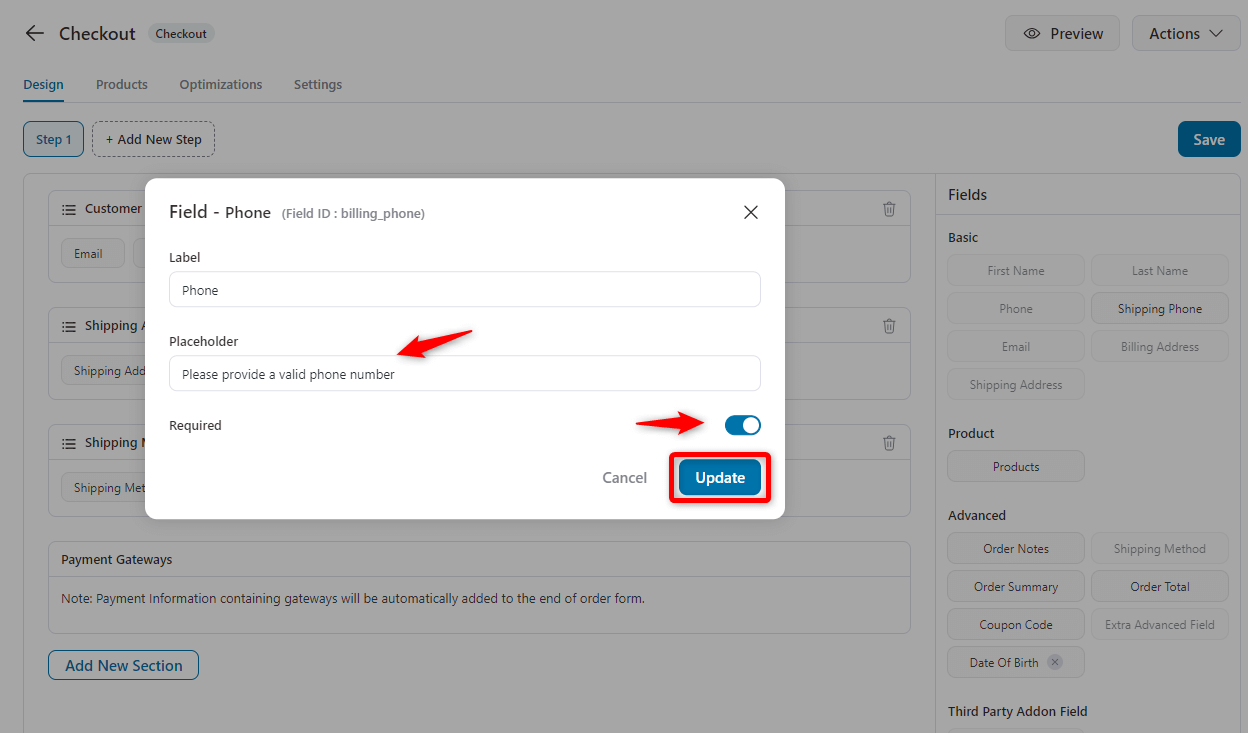Select the Shipping Address field in Fields panel

click(x=1016, y=385)
